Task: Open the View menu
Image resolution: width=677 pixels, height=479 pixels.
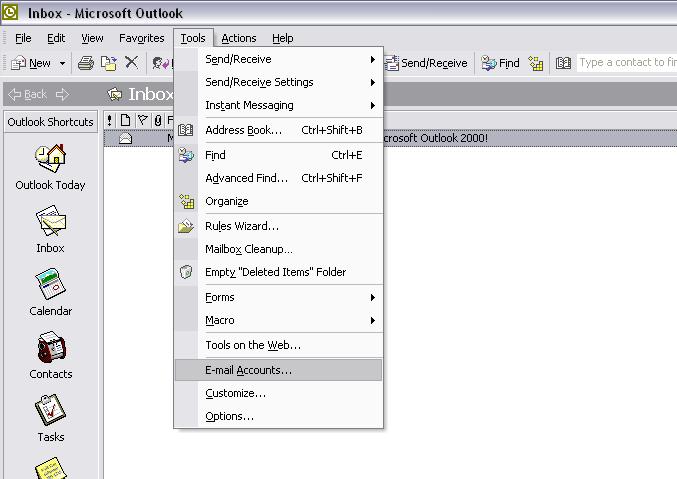Action: point(92,38)
